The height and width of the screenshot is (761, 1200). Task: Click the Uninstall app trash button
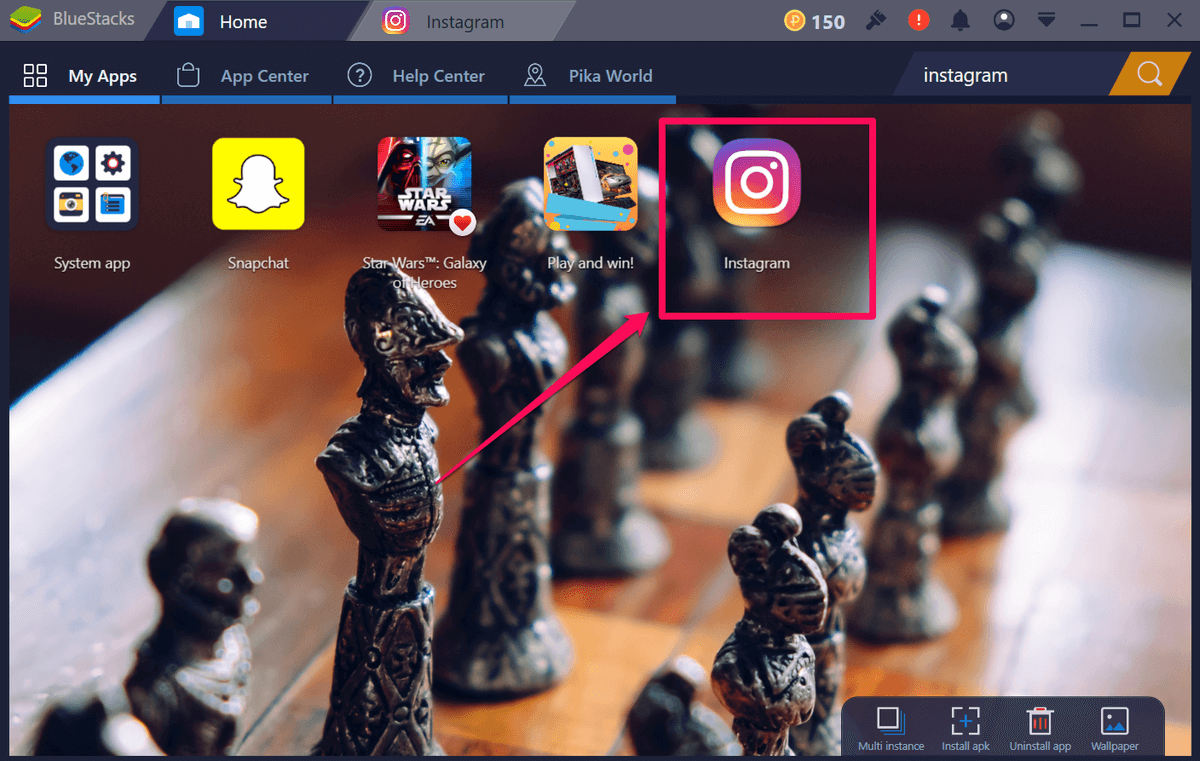[1040, 728]
